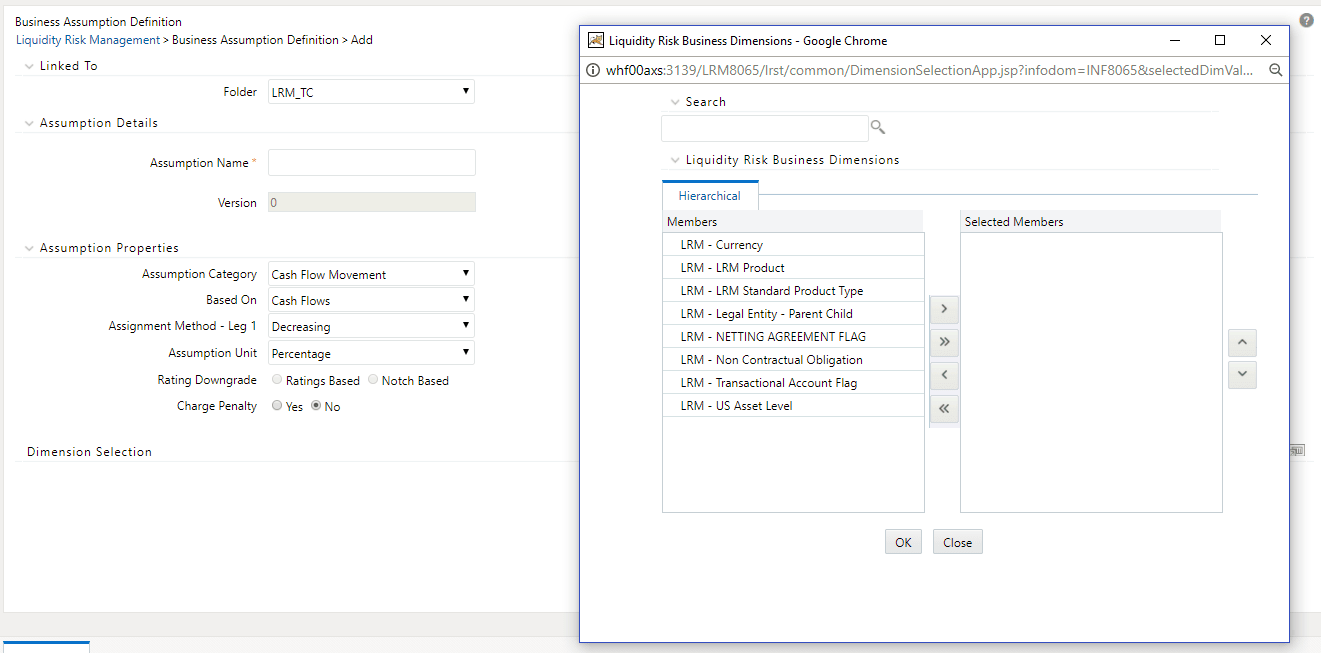Open the Assumption Category dropdown
The height and width of the screenshot is (653, 1321).
(x=372, y=274)
